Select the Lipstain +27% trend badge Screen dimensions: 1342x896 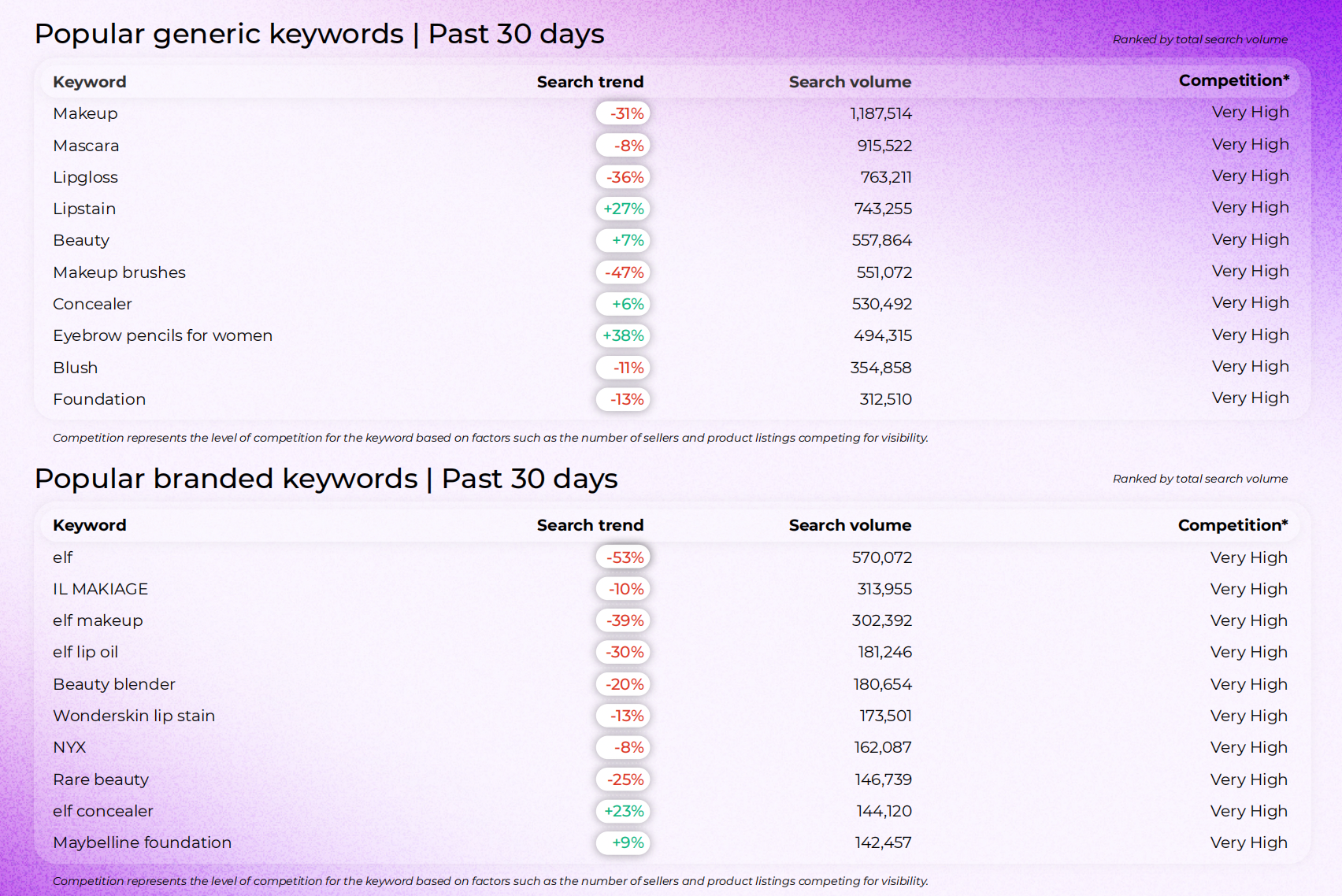623,209
